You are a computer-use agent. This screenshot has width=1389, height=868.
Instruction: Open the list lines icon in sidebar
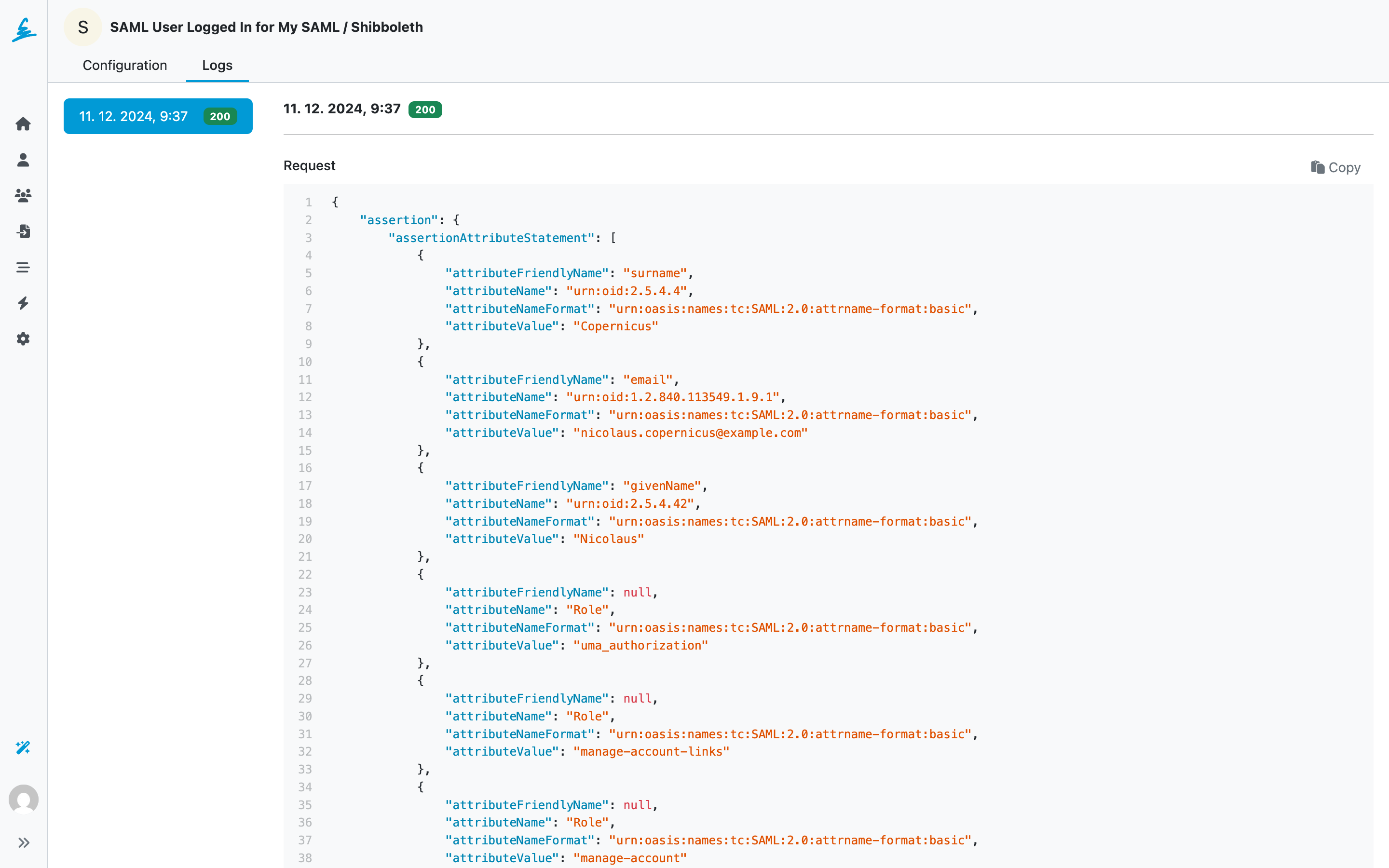pos(23,267)
